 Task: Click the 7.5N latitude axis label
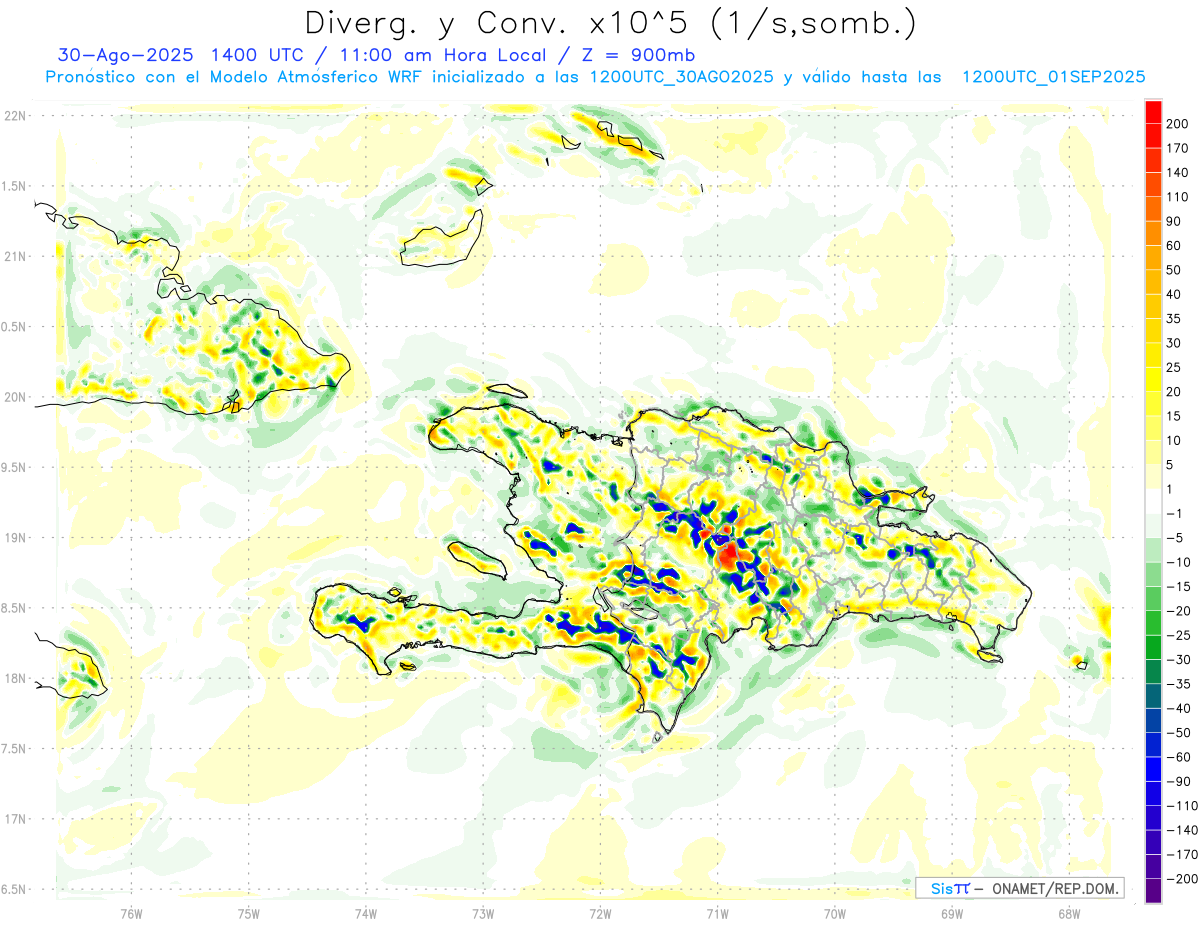(14, 749)
